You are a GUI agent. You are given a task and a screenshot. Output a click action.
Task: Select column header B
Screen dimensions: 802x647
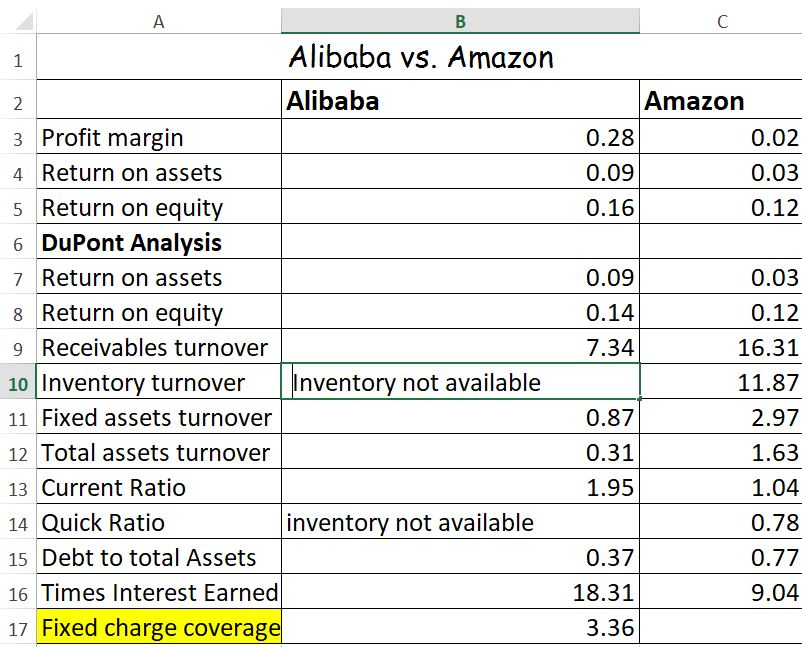click(x=460, y=18)
